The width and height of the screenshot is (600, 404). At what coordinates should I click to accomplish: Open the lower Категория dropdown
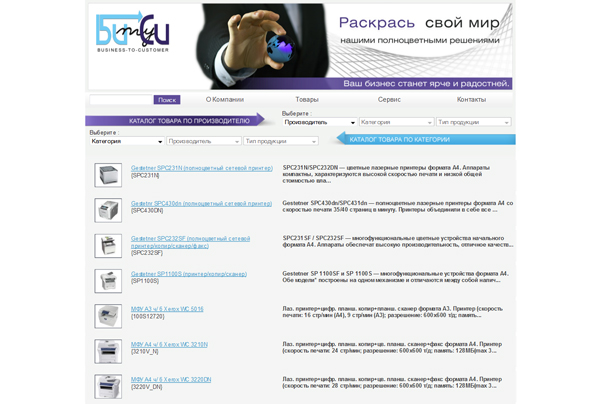127,141
